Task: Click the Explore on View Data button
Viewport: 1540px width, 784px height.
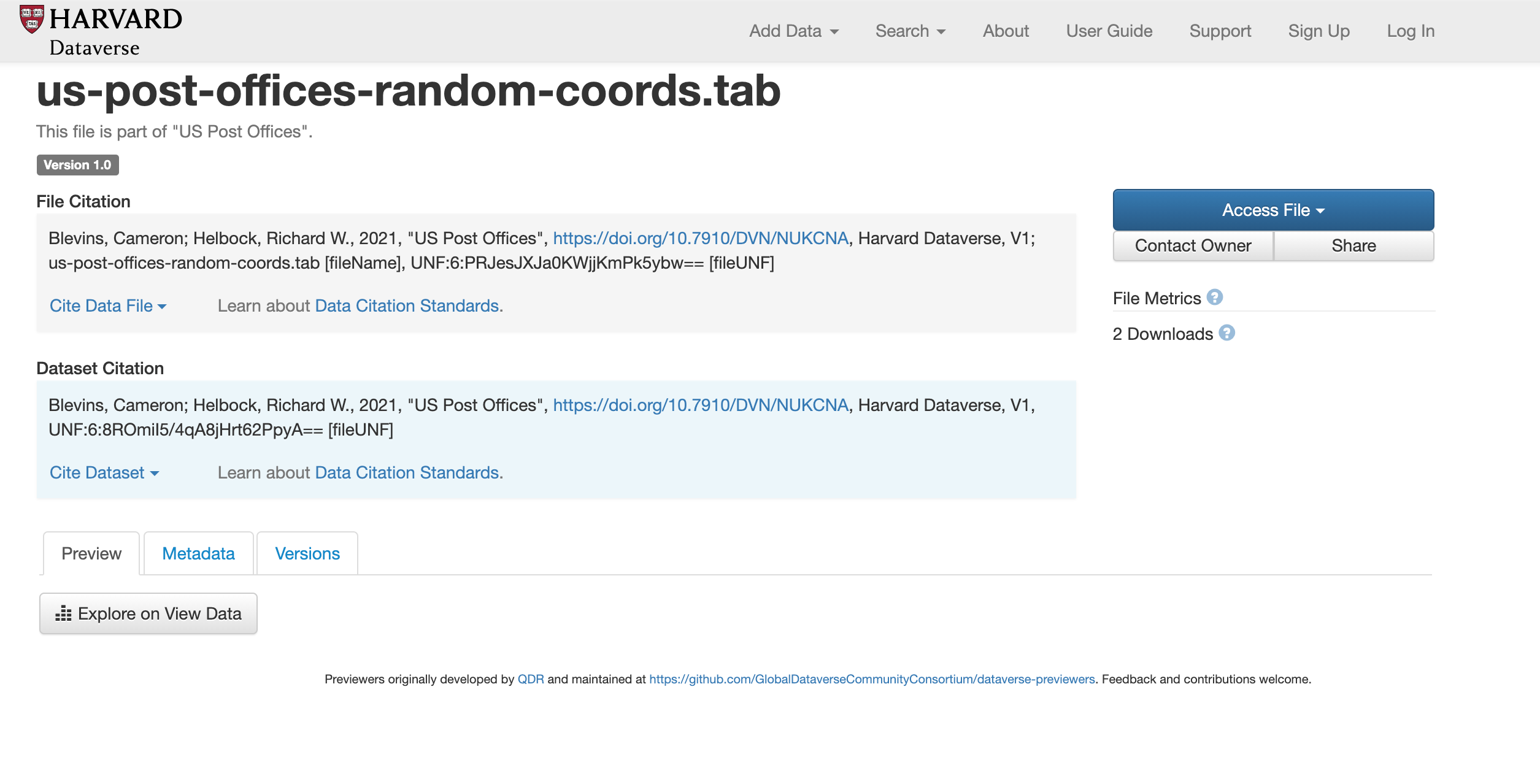Action: point(148,613)
